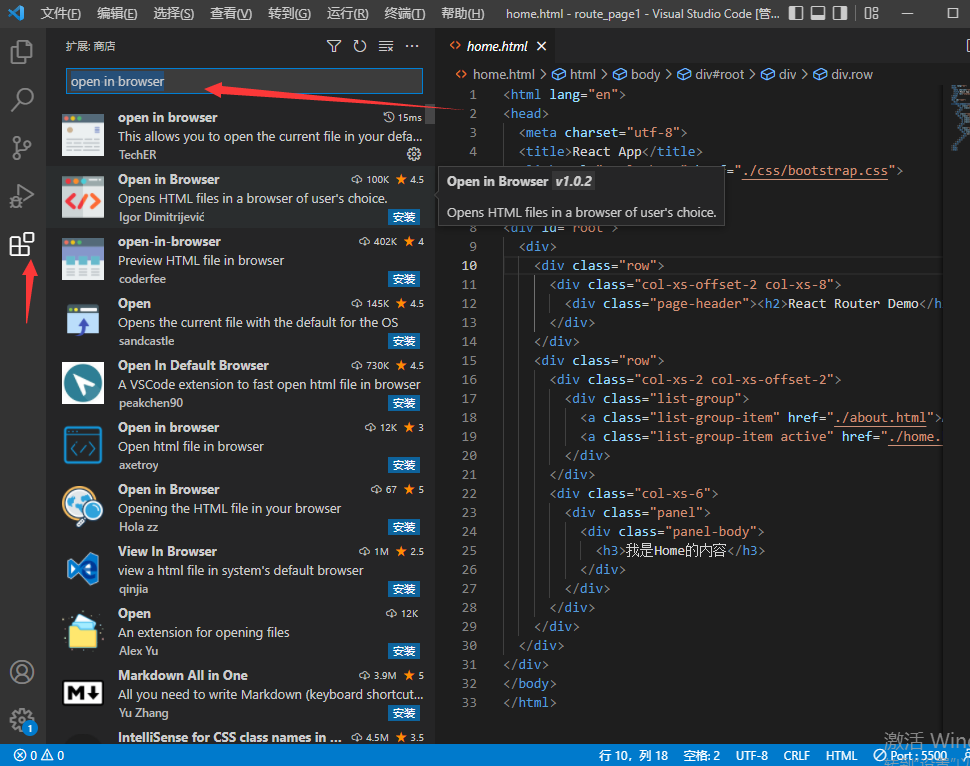Open the Explorer view in activity bar
This screenshot has width=970, height=766.
click(22, 52)
